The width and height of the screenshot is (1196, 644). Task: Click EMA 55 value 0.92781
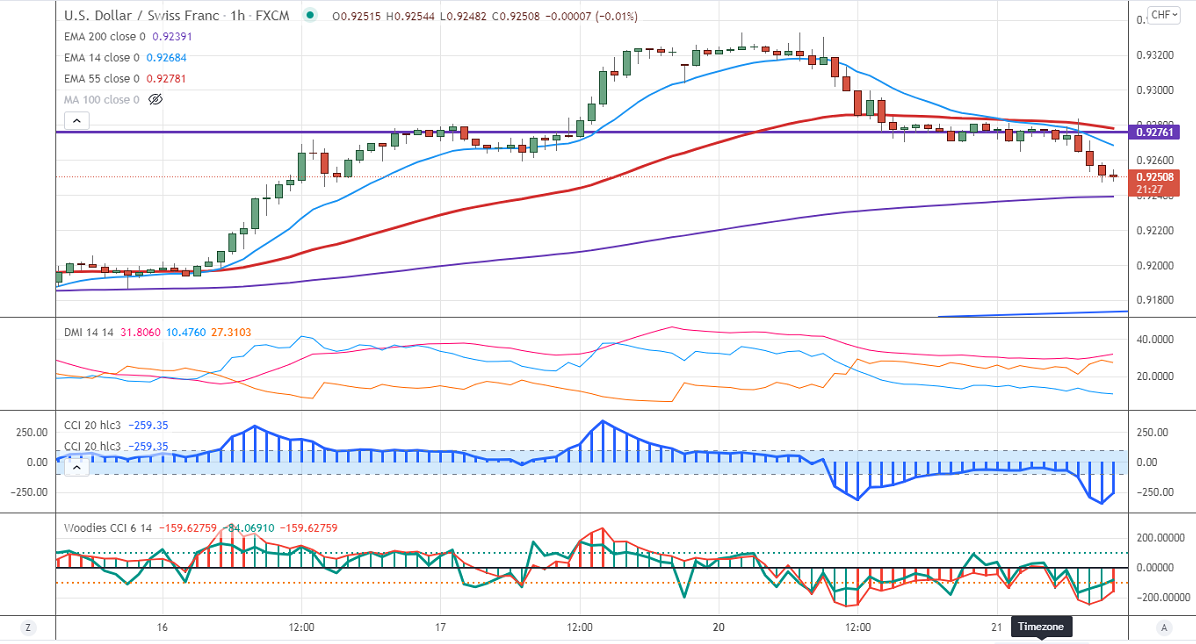coord(166,79)
